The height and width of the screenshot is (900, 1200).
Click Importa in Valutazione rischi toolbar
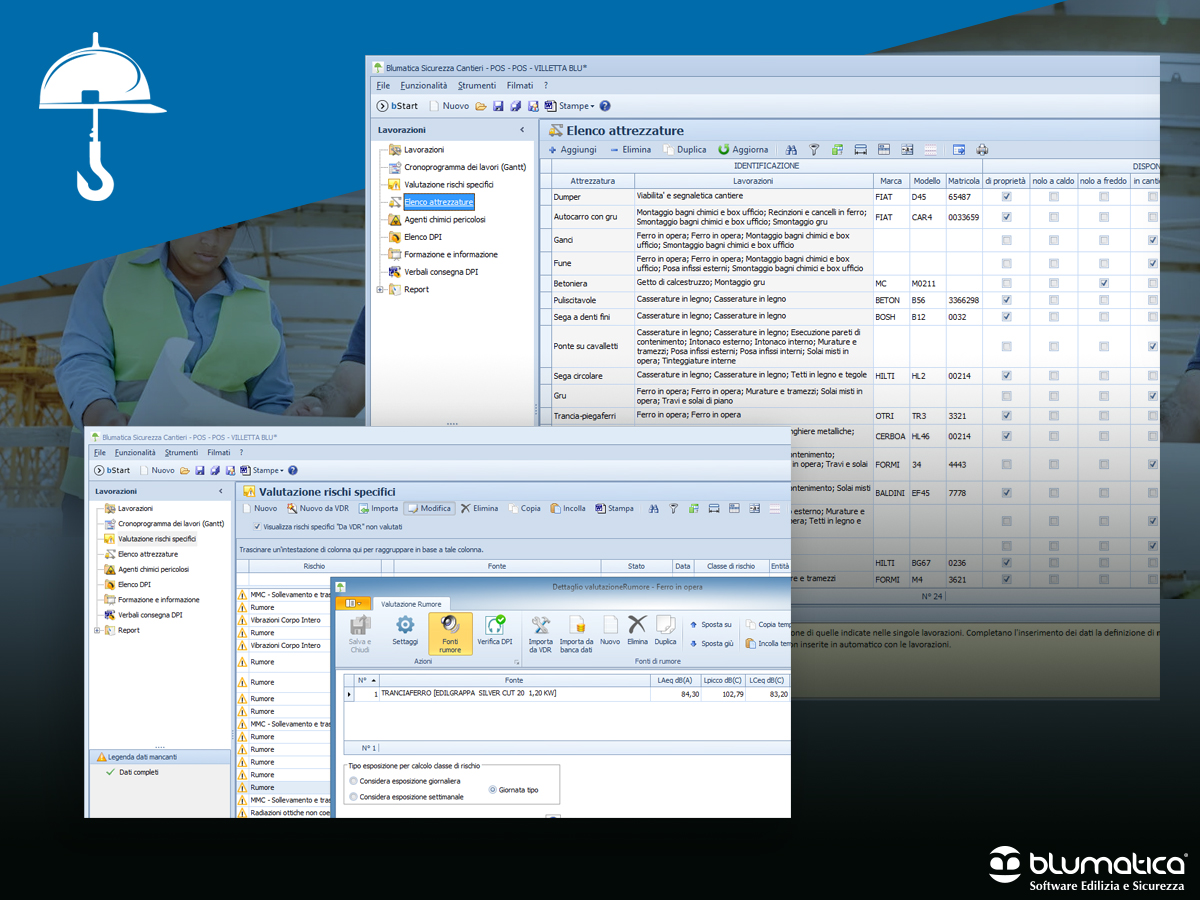378,508
